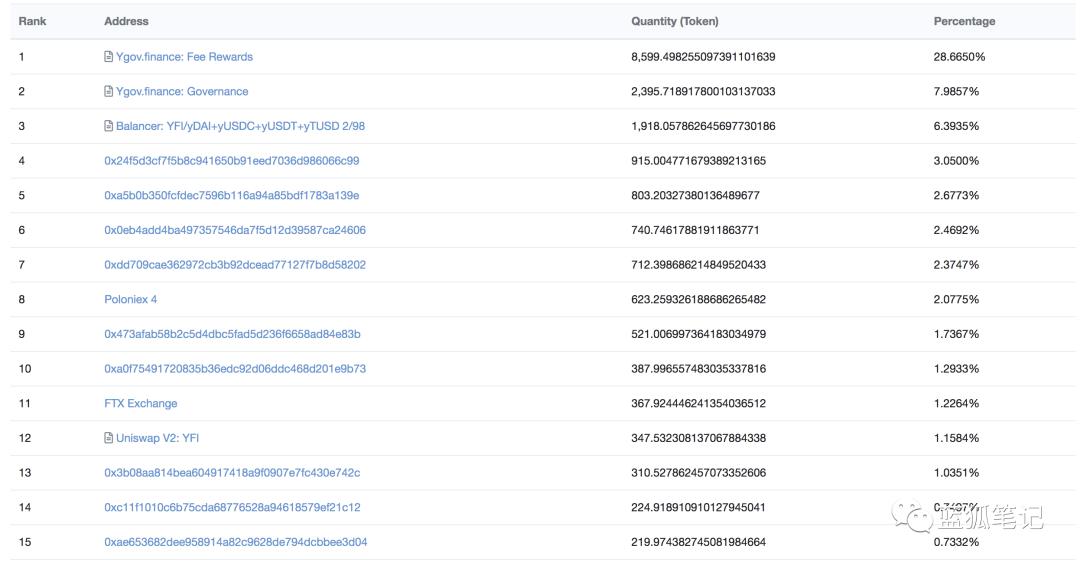
Task: Open address 0x473afab58b2c5d4dbc5fad5d236f6658ad84e83b
Action: pyautogui.click(x=232, y=334)
